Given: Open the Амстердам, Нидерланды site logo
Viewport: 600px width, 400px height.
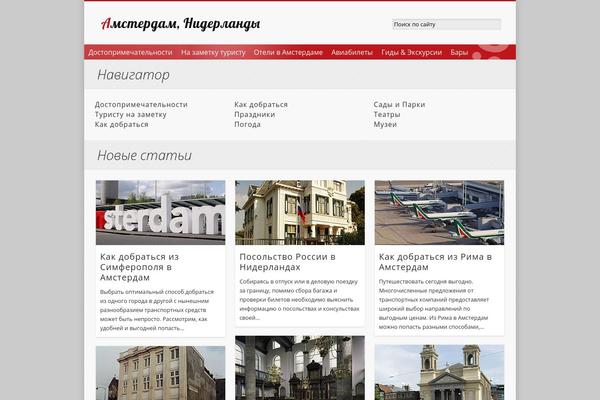Looking at the screenshot, I should pos(181,24).
